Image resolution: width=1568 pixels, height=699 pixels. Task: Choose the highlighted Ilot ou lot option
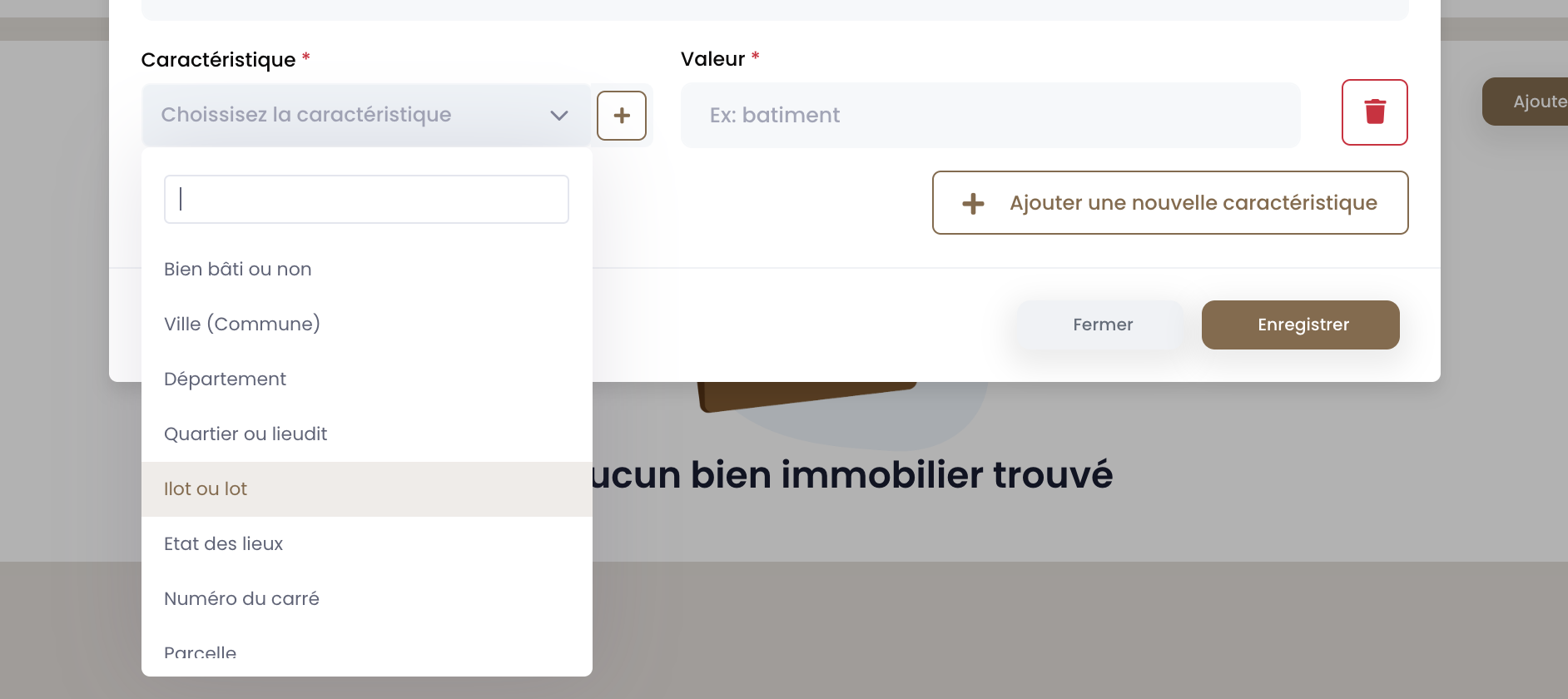click(367, 489)
